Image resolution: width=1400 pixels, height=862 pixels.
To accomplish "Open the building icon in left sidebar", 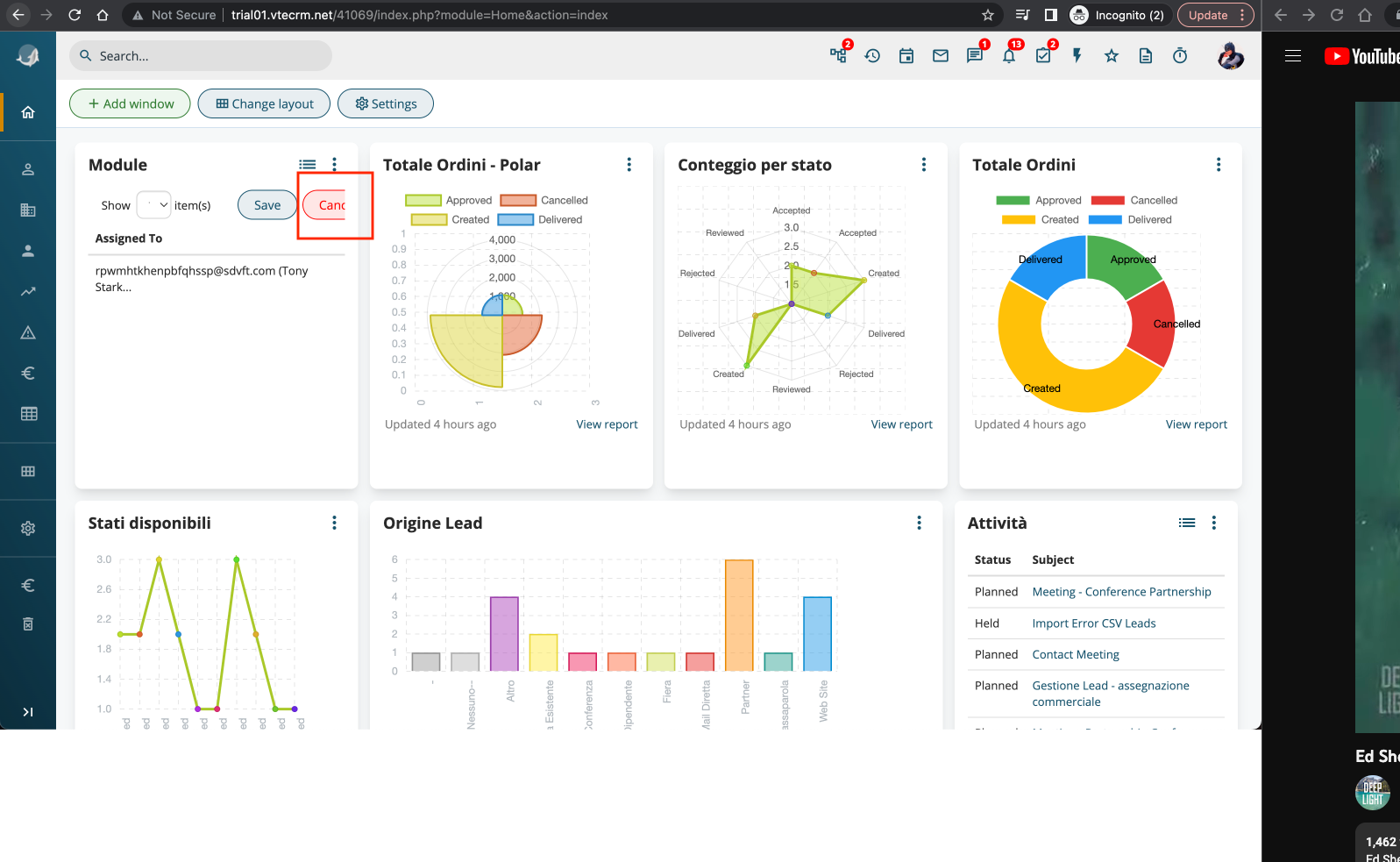I will (28, 210).
